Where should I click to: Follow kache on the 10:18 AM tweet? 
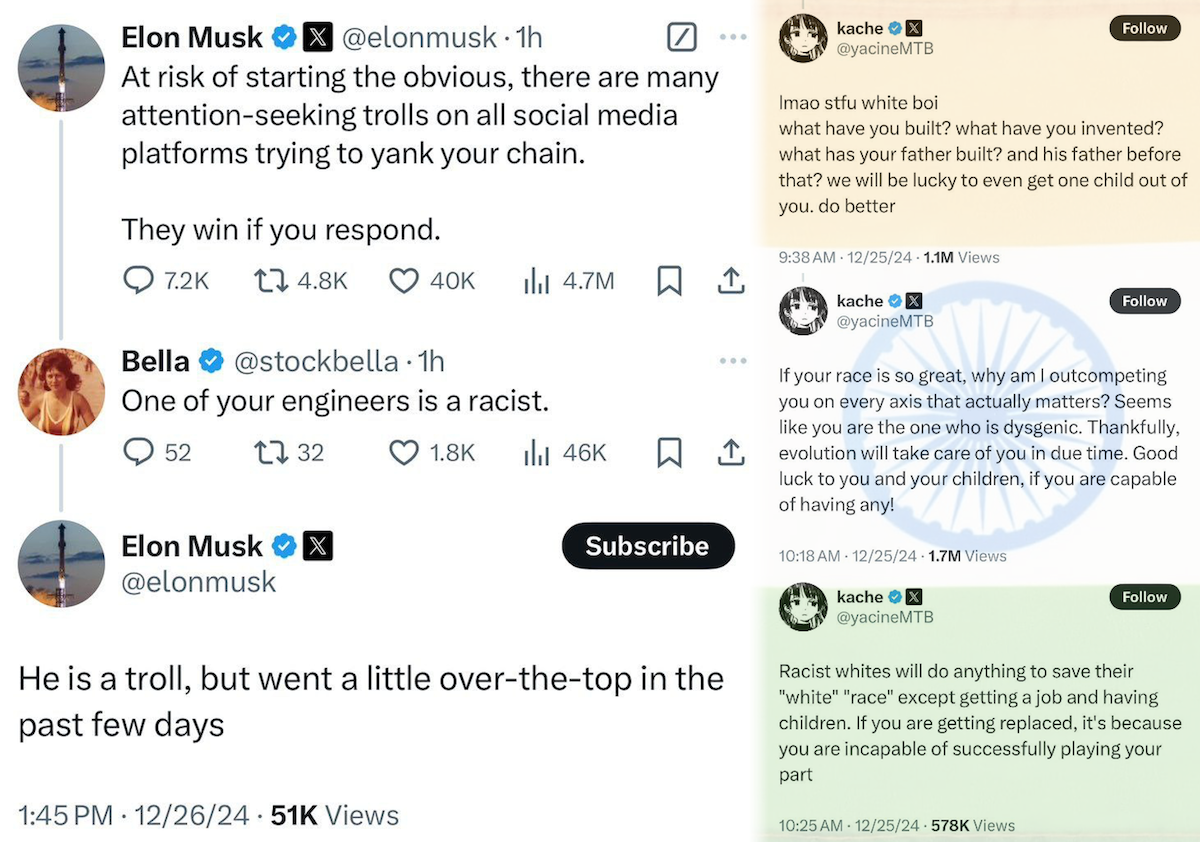tap(1144, 301)
